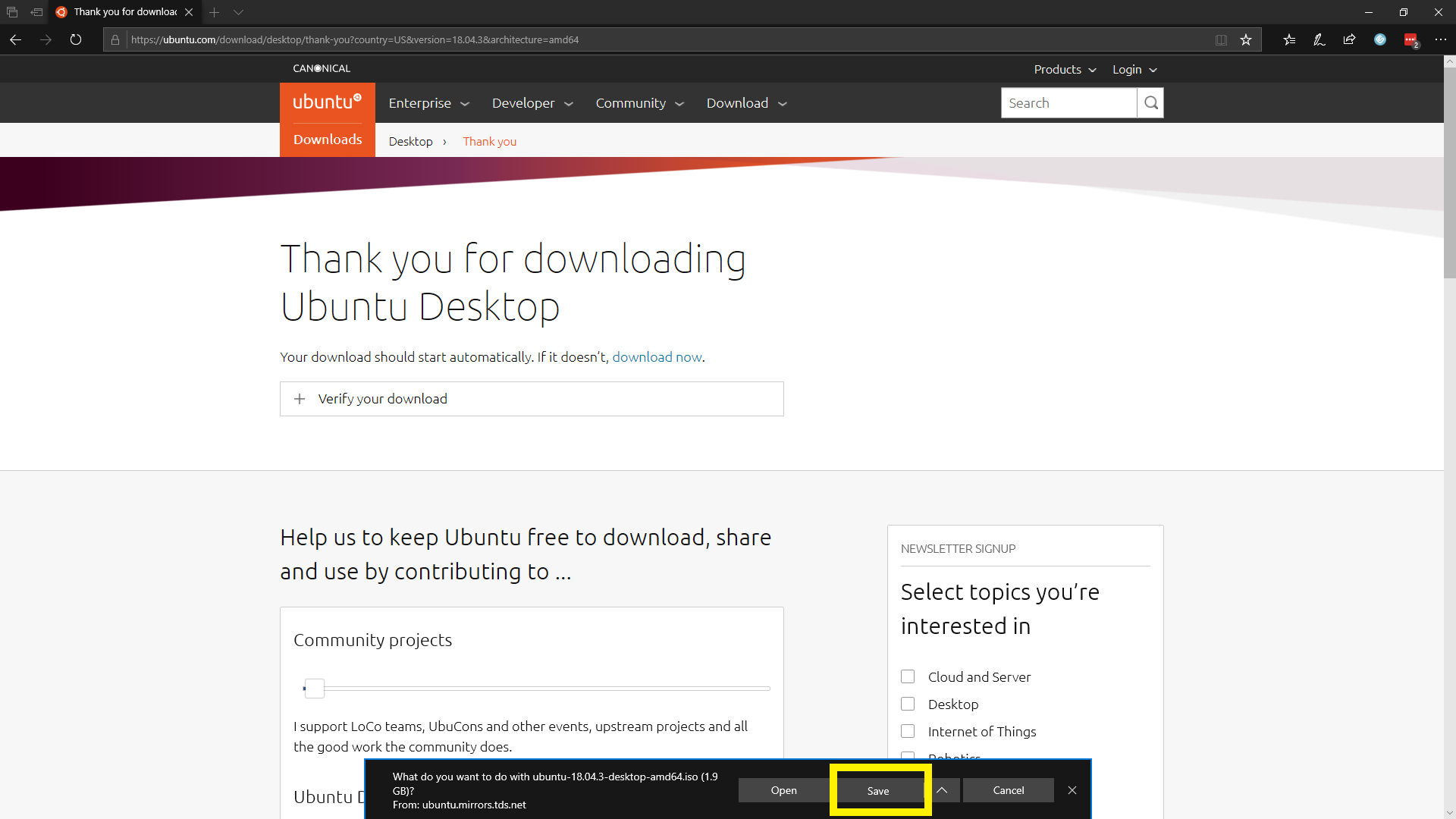Image resolution: width=1456 pixels, height=819 pixels.
Task: Click the Desktop breadcrumb
Action: pos(410,142)
